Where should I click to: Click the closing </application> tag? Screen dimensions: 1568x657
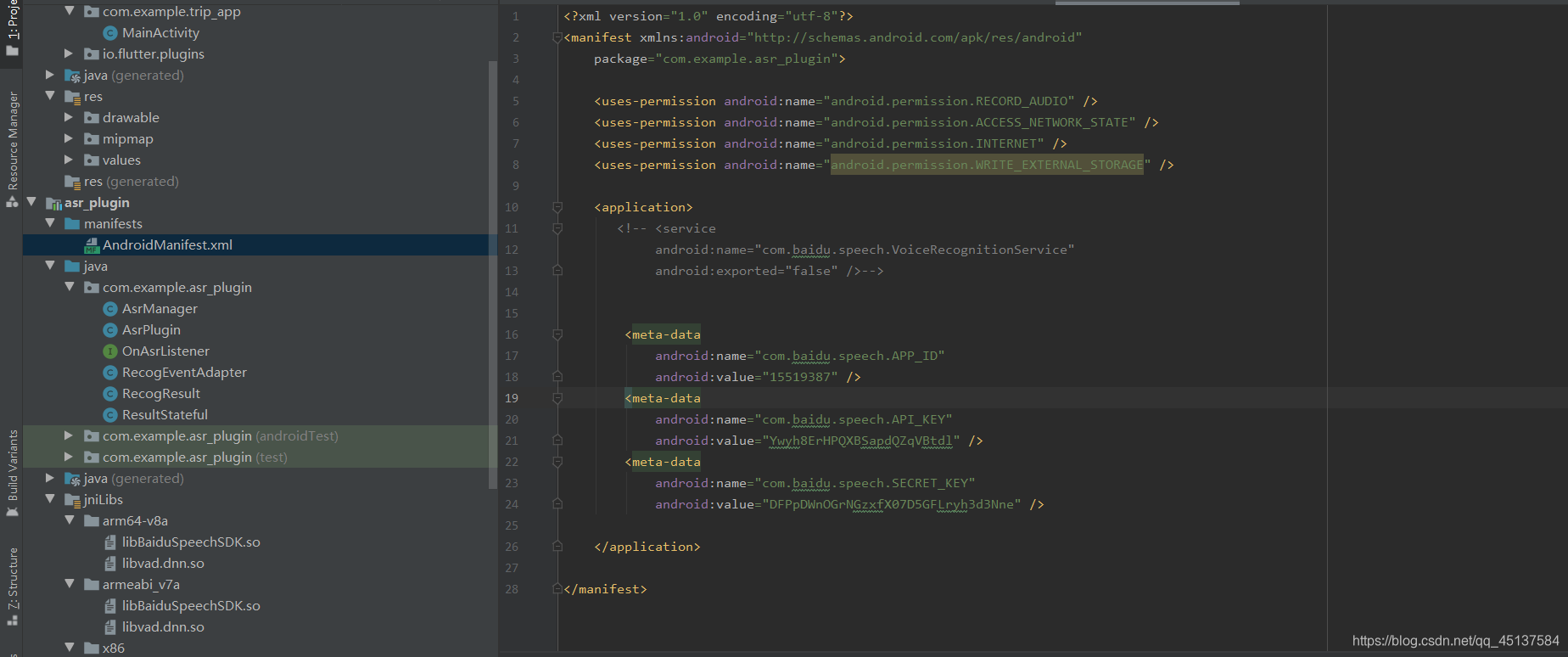coord(647,547)
